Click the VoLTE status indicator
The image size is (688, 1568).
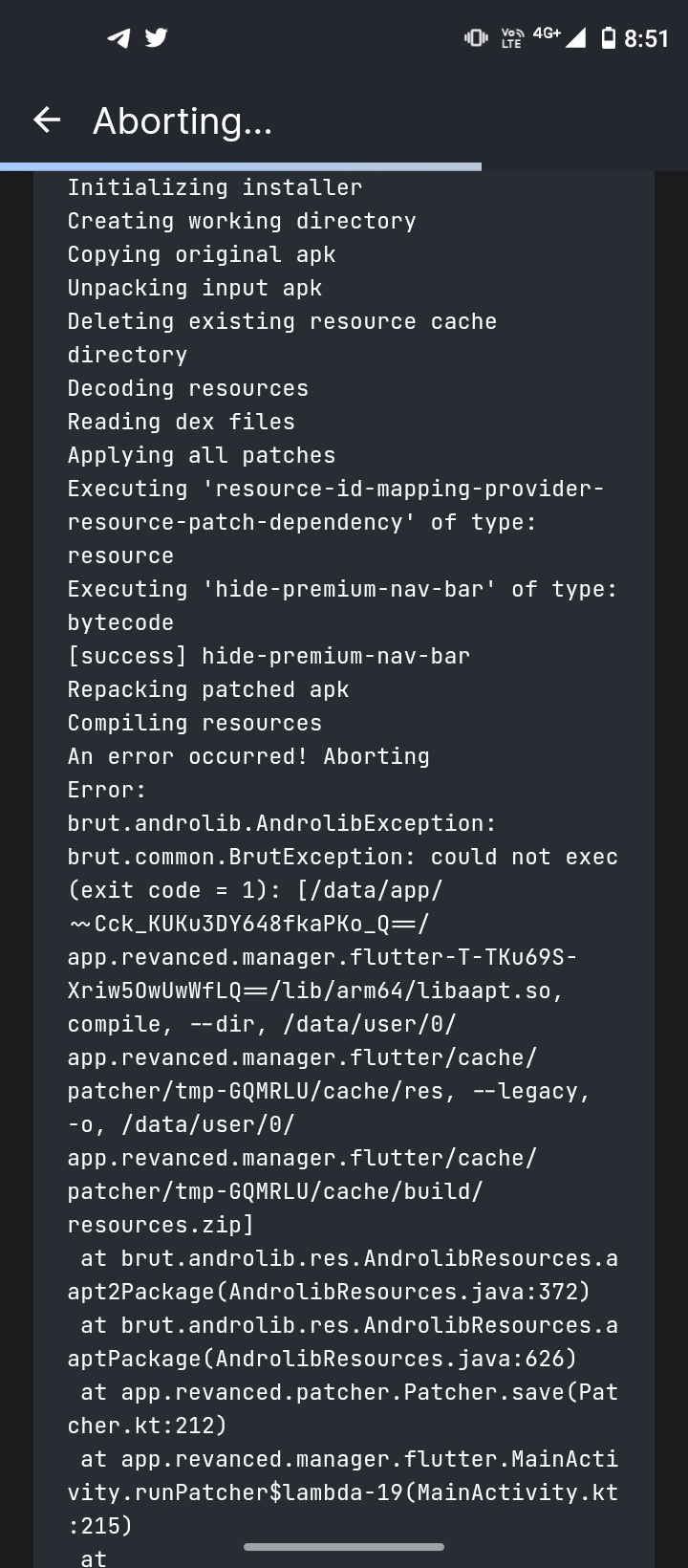[x=512, y=38]
